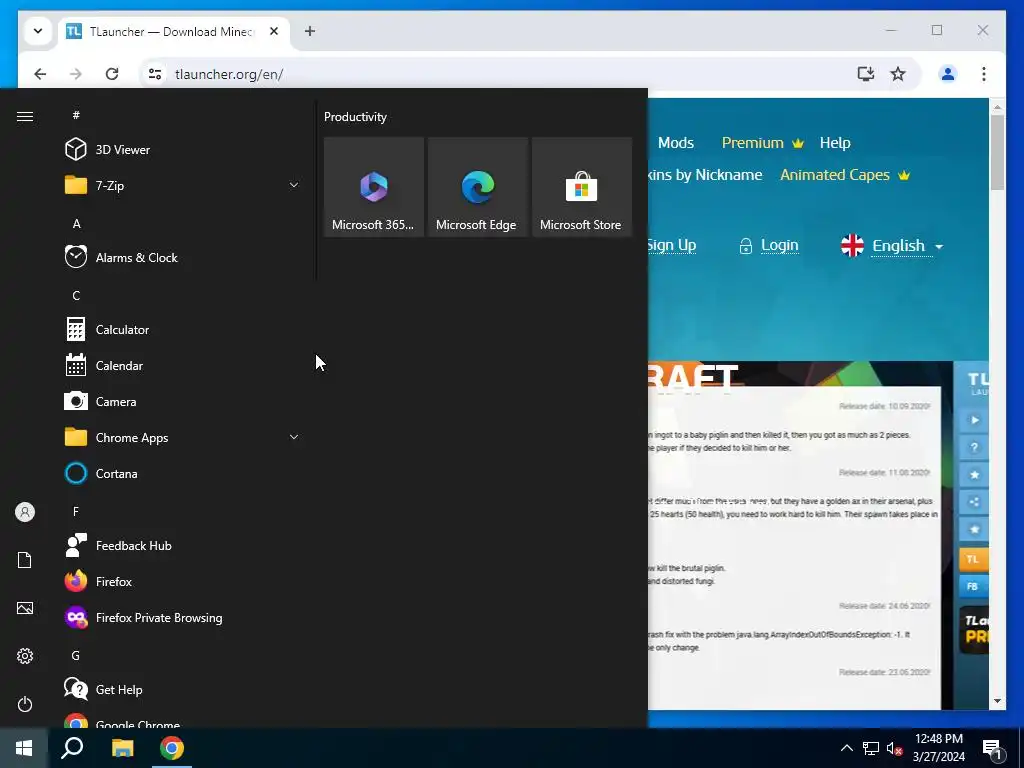This screenshot has width=1024, height=768.
Task: Expand the Start menu hamburger navigation
Action: 25,116
